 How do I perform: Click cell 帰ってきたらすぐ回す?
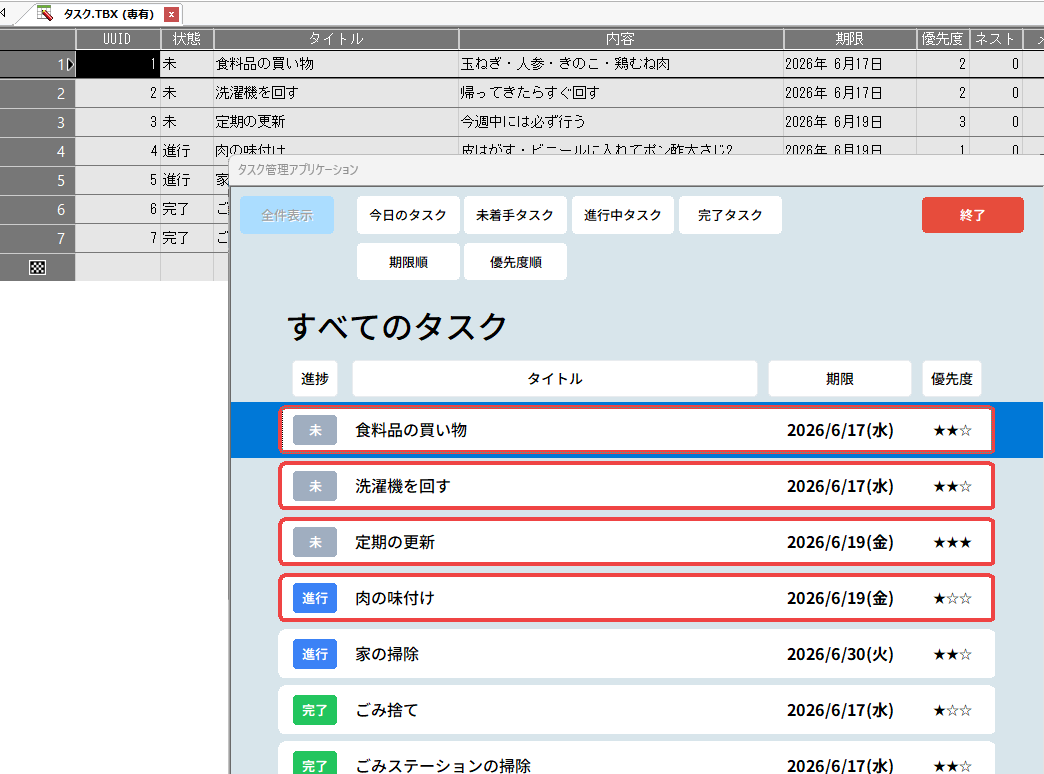pyautogui.click(x=621, y=93)
